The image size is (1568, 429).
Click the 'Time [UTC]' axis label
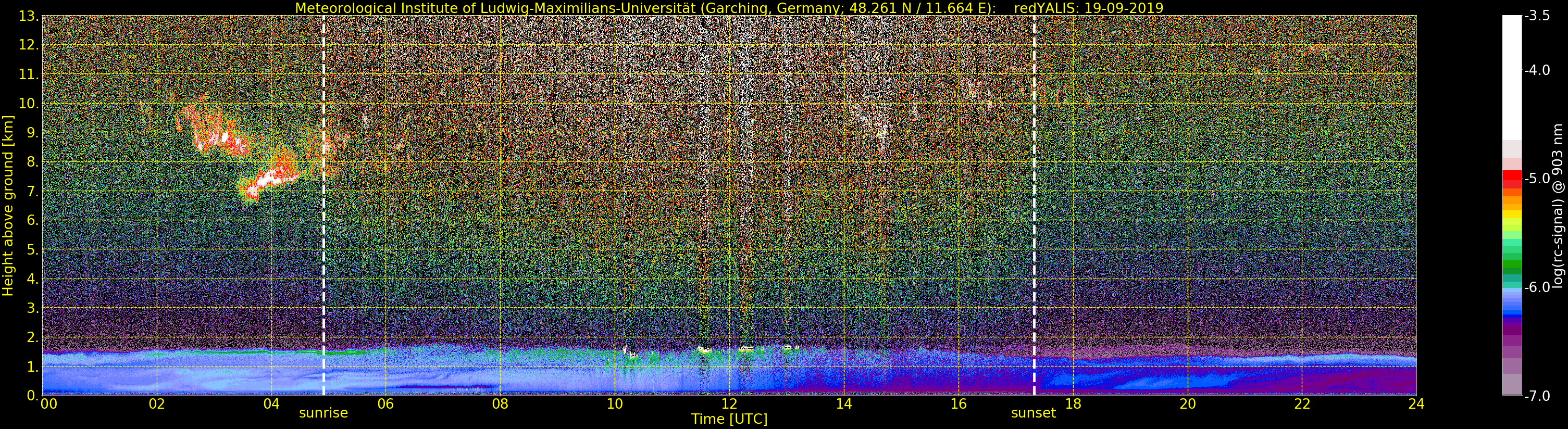pyautogui.click(x=729, y=419)
